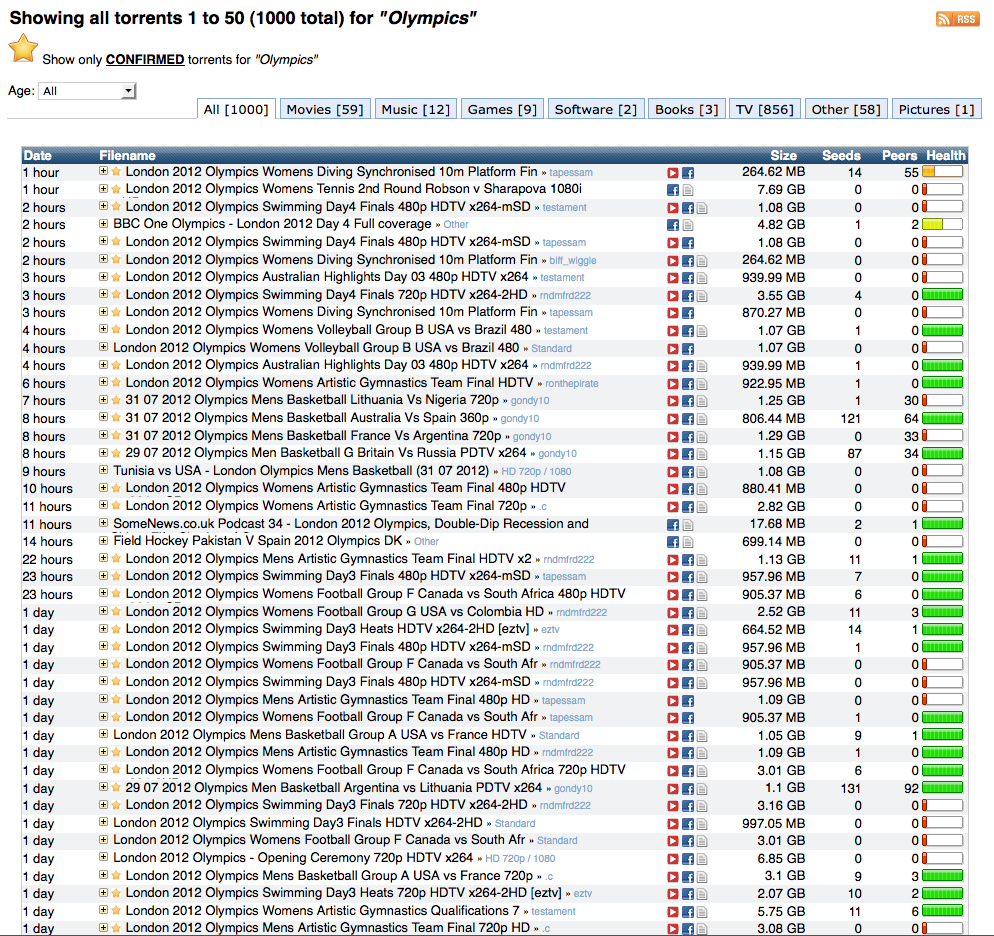Click the 5.75 GB size cell
The height and width of the screenshot is (936, 994).
click(x=781, y=911)
